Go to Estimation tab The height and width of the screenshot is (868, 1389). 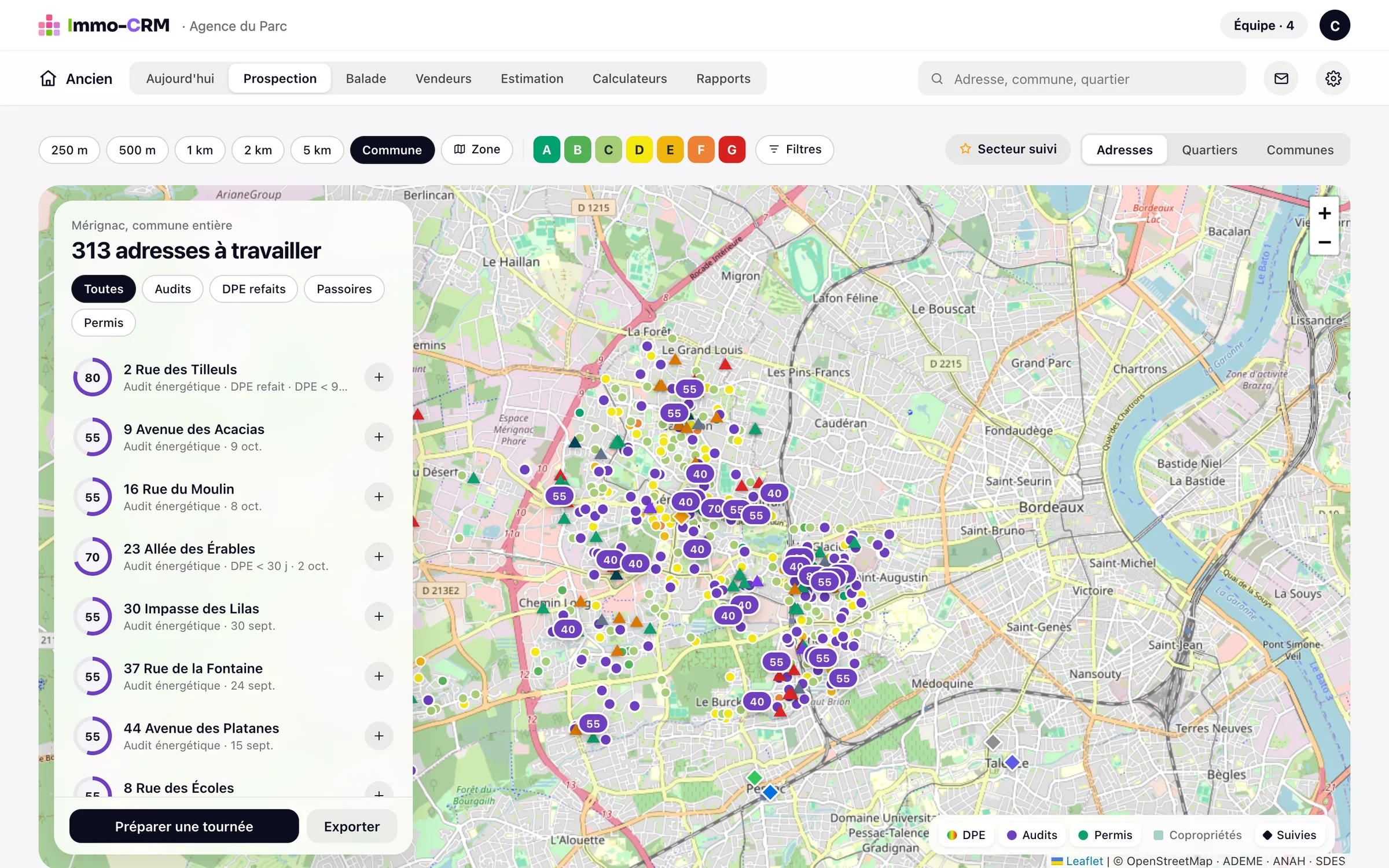tap(532, 78)
